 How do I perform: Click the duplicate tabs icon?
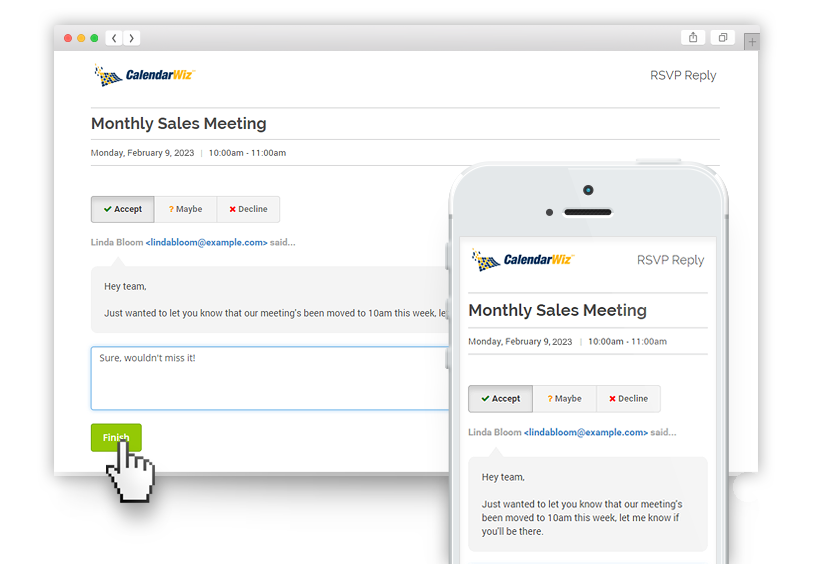723,37
